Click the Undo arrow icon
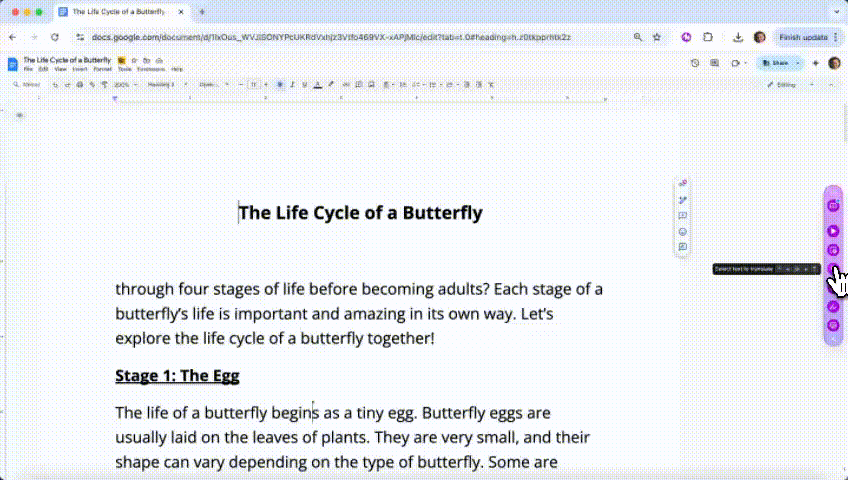This screenshot has height=480, width=848. coord(55,85)
